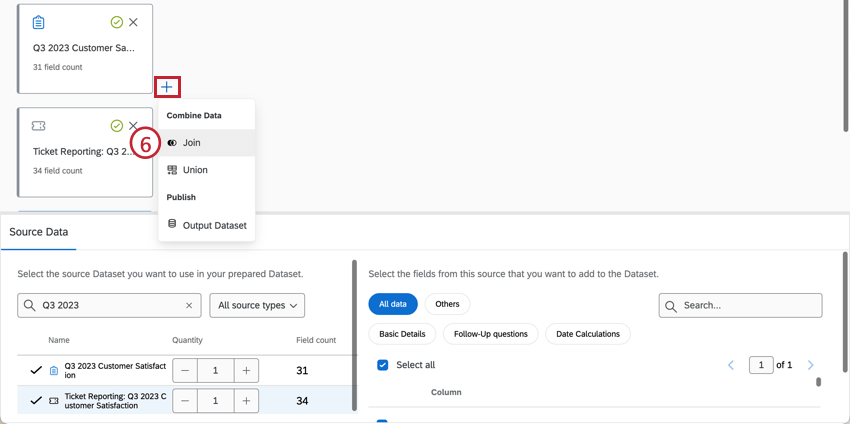Select the Q3 2023 Customer Satisfaction row name
The height and width of the screenshot is (424, 850).
(115, 370)
